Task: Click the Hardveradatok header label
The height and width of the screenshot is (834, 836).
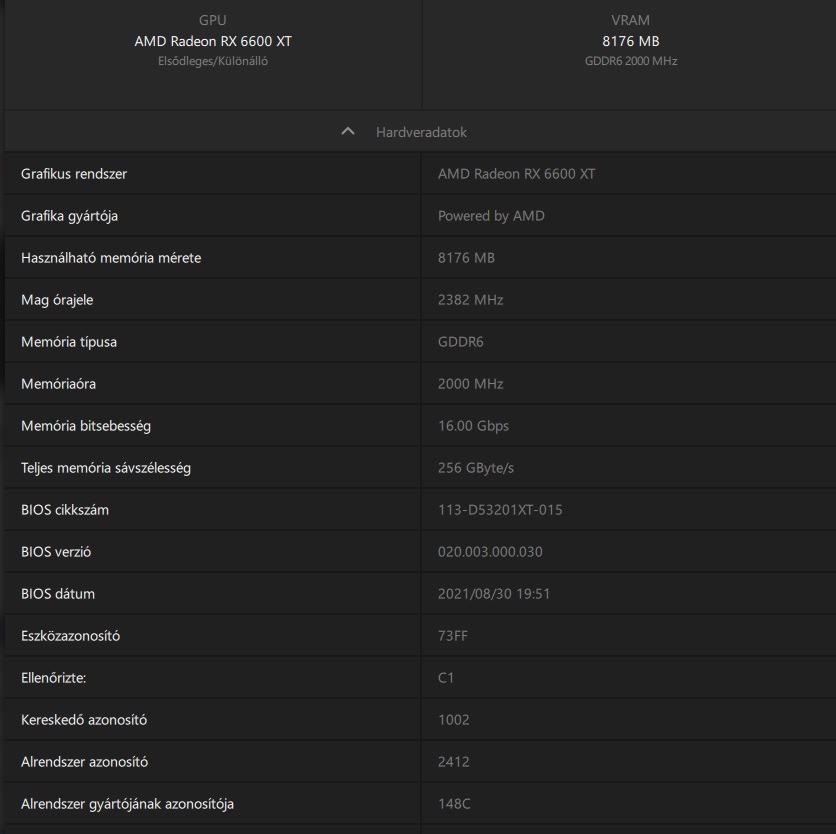Action: click(421, 132)
